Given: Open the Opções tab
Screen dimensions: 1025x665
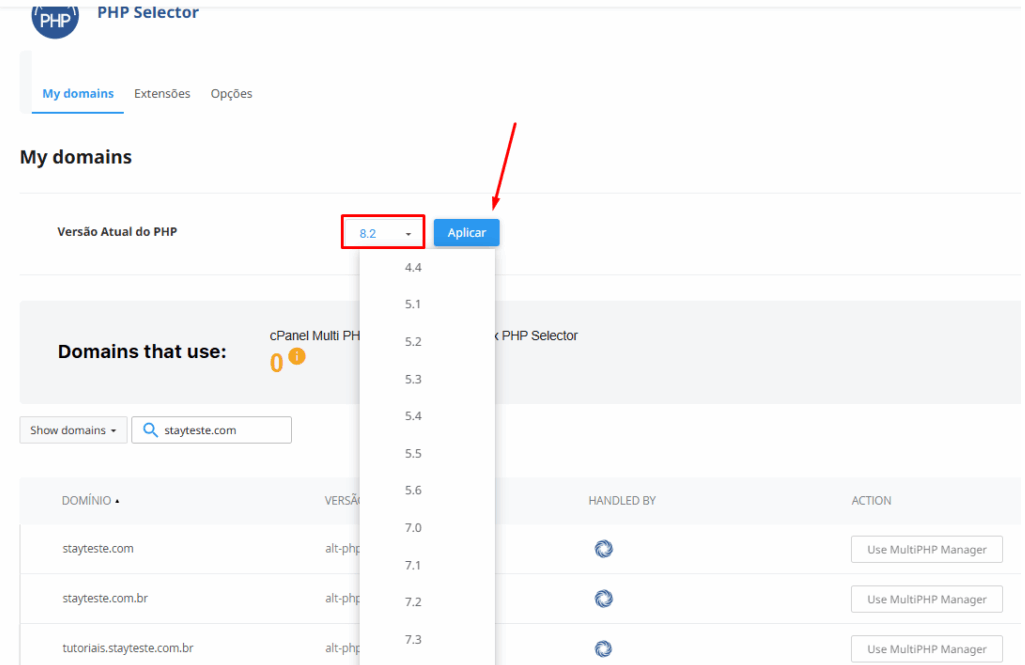Looking at the screenshot, I should (231, 94).
